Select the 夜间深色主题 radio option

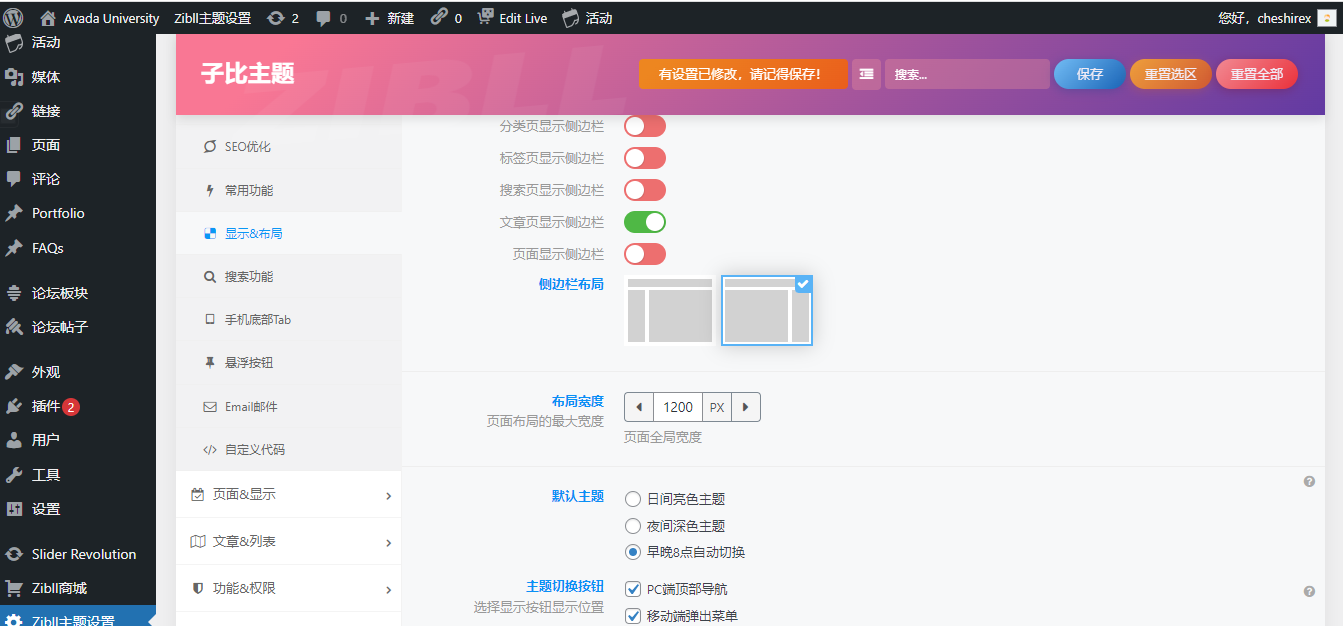point(633,526)
